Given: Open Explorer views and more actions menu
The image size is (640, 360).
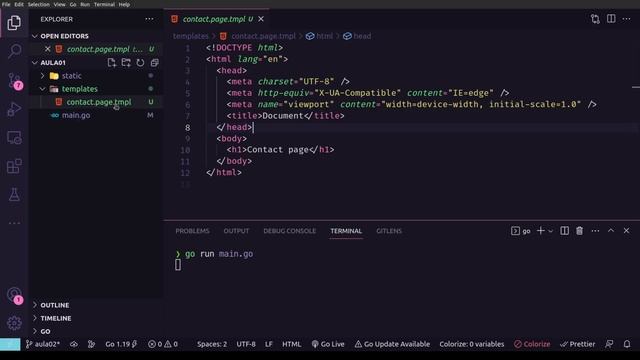Looking at the screenshot, I should [x=149, y=19].
